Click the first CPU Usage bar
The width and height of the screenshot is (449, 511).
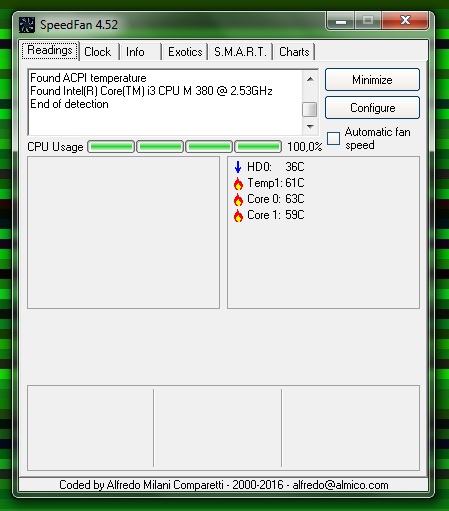[111, 147]
